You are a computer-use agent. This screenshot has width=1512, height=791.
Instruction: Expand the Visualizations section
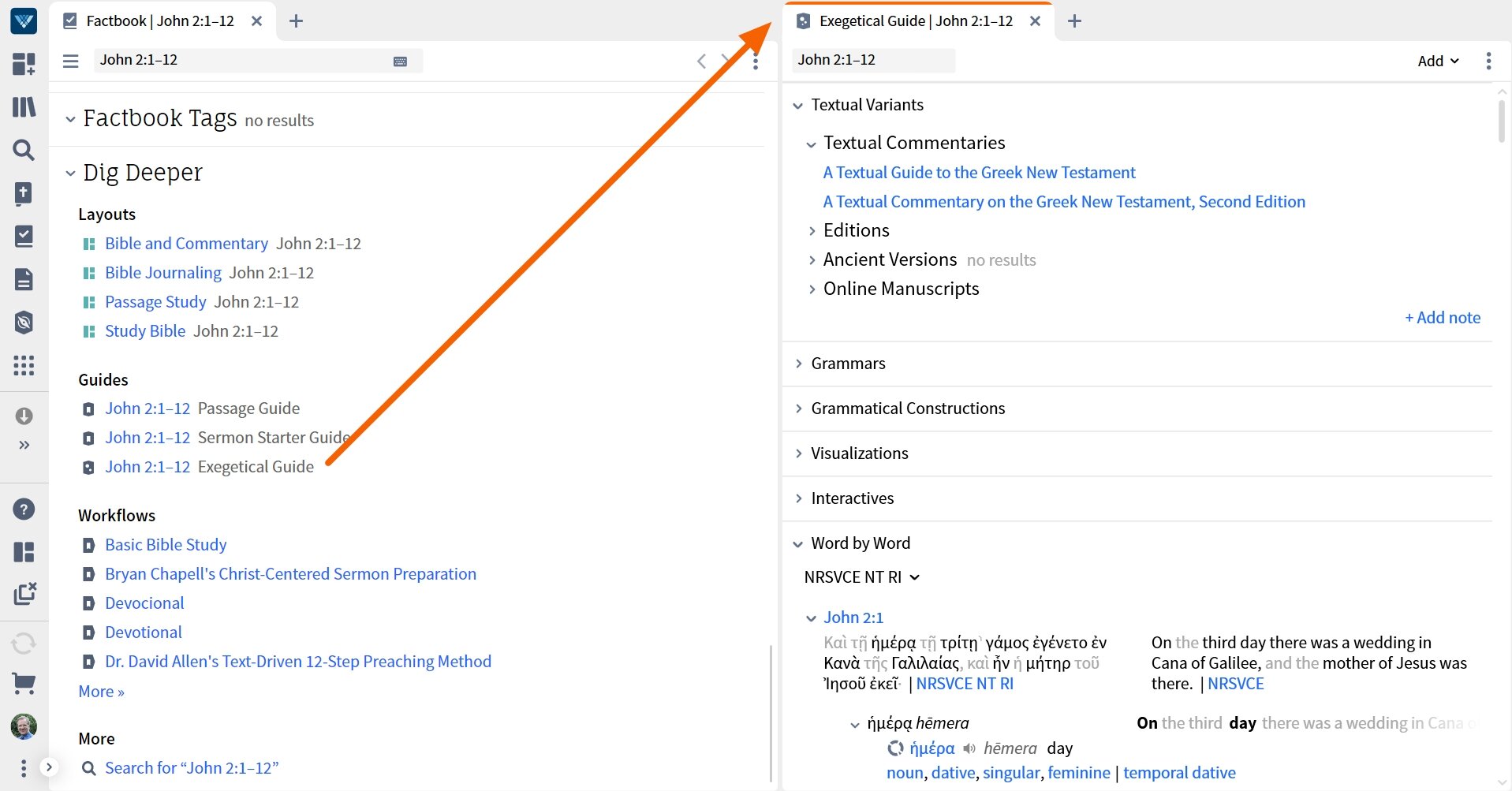click(x=798, y=453)
